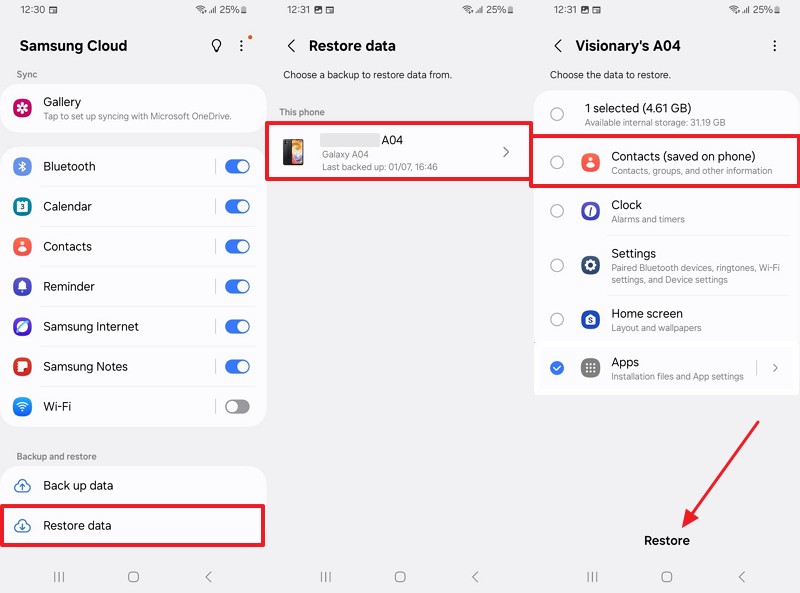
Task: Select the Samsung Internet icon
Action: click(22, 327)
